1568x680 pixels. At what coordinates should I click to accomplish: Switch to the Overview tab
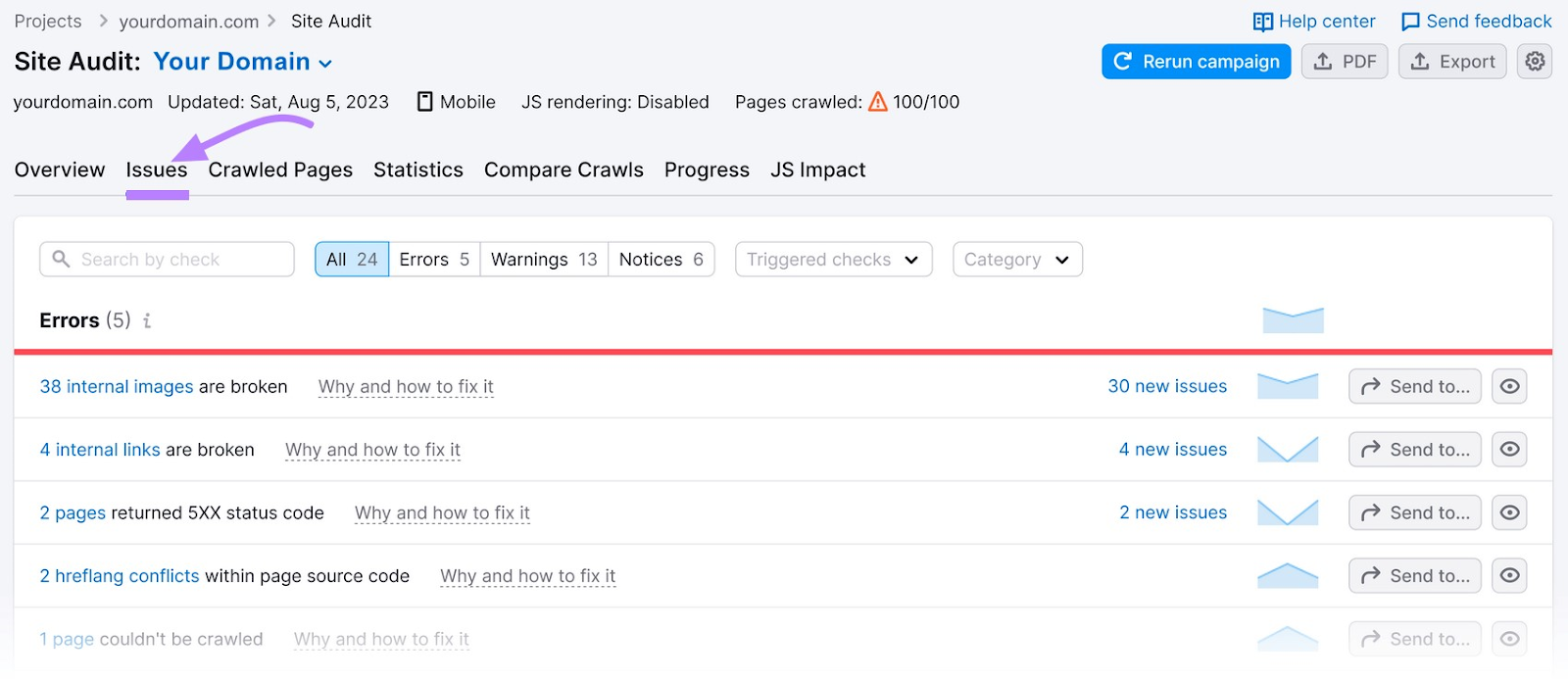tap(60, 170)
